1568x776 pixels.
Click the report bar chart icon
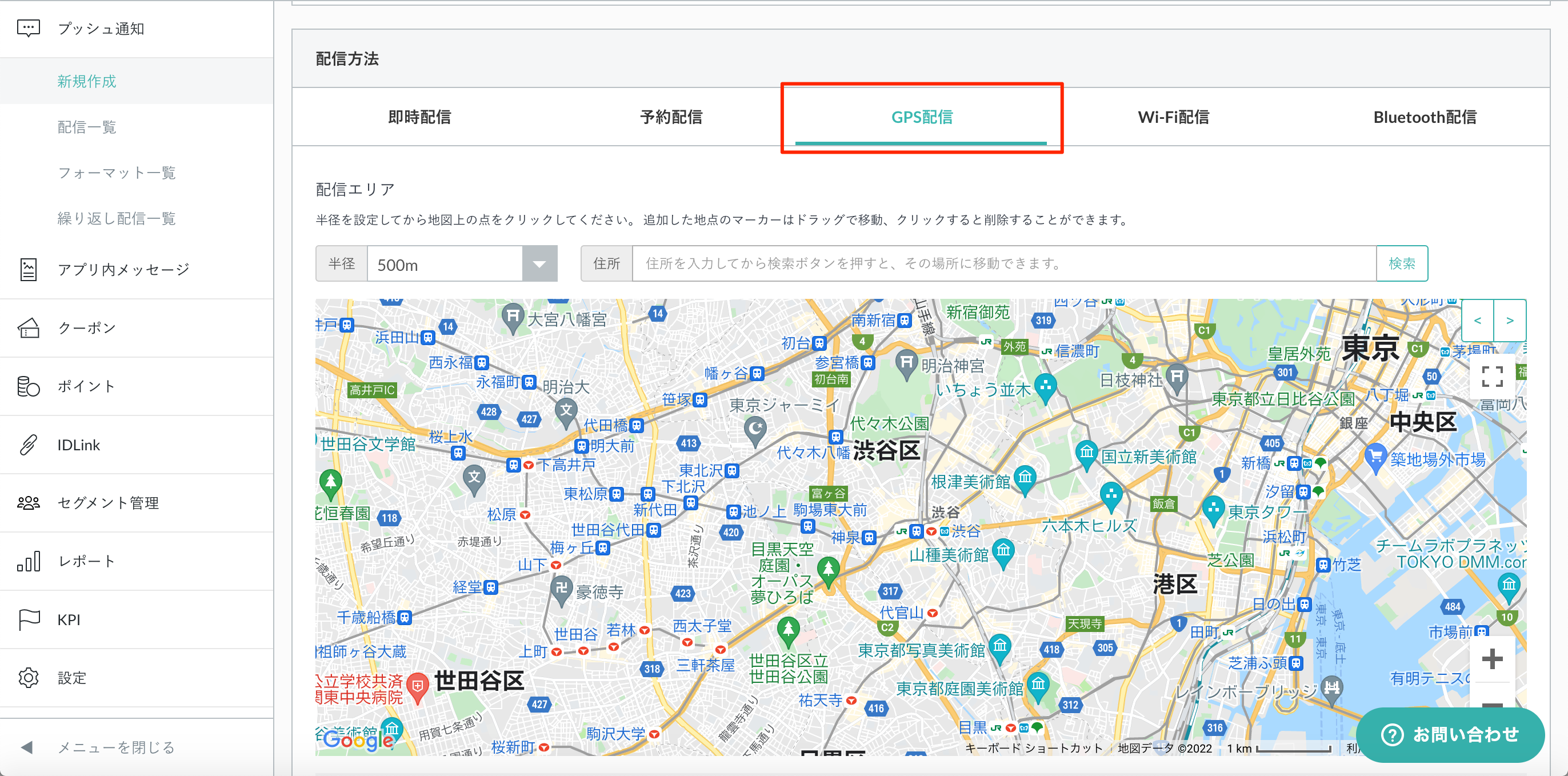point(28,561)
